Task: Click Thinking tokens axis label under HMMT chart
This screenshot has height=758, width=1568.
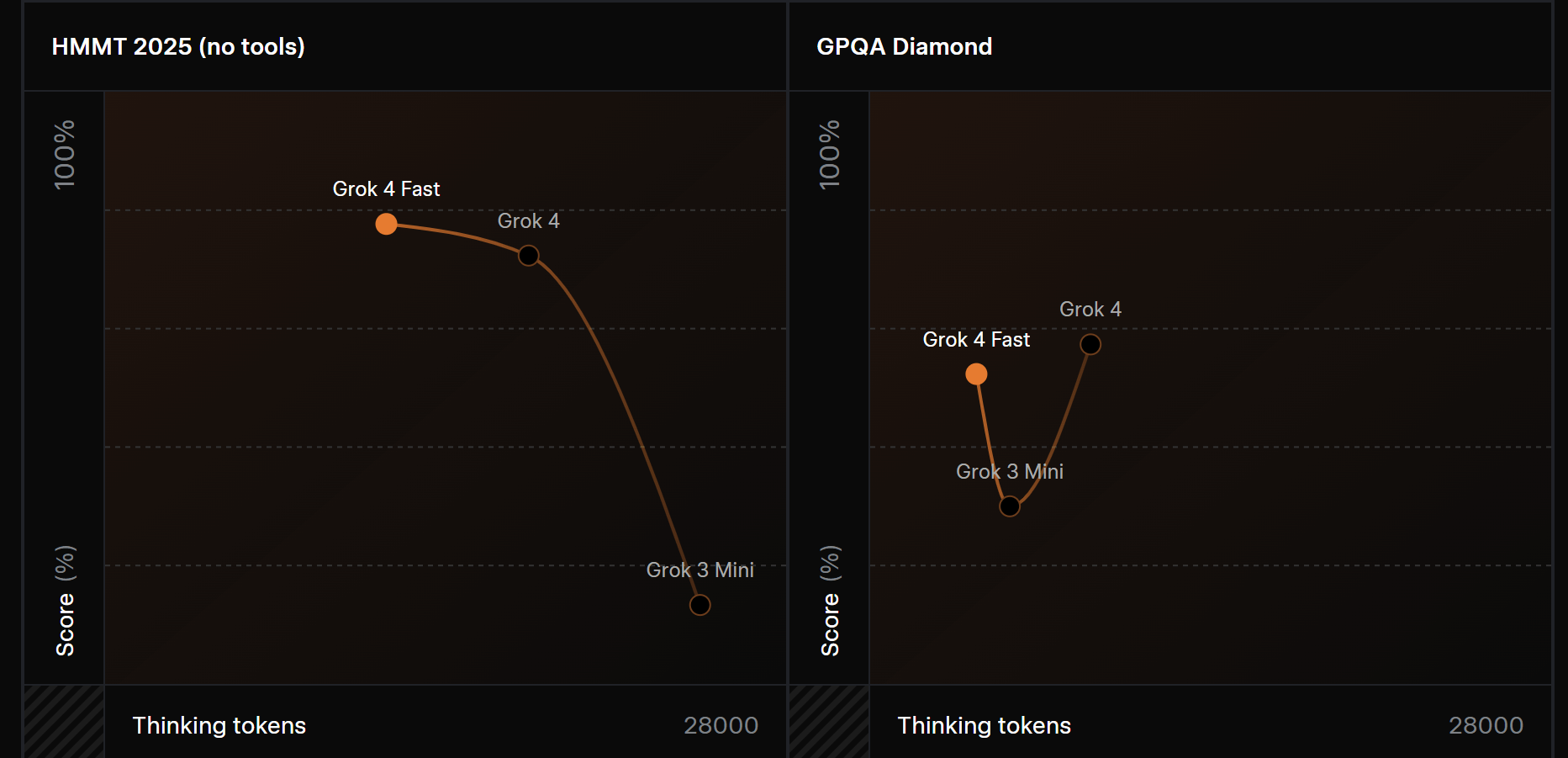Action: pyautogui.click(x=219, y=725)
